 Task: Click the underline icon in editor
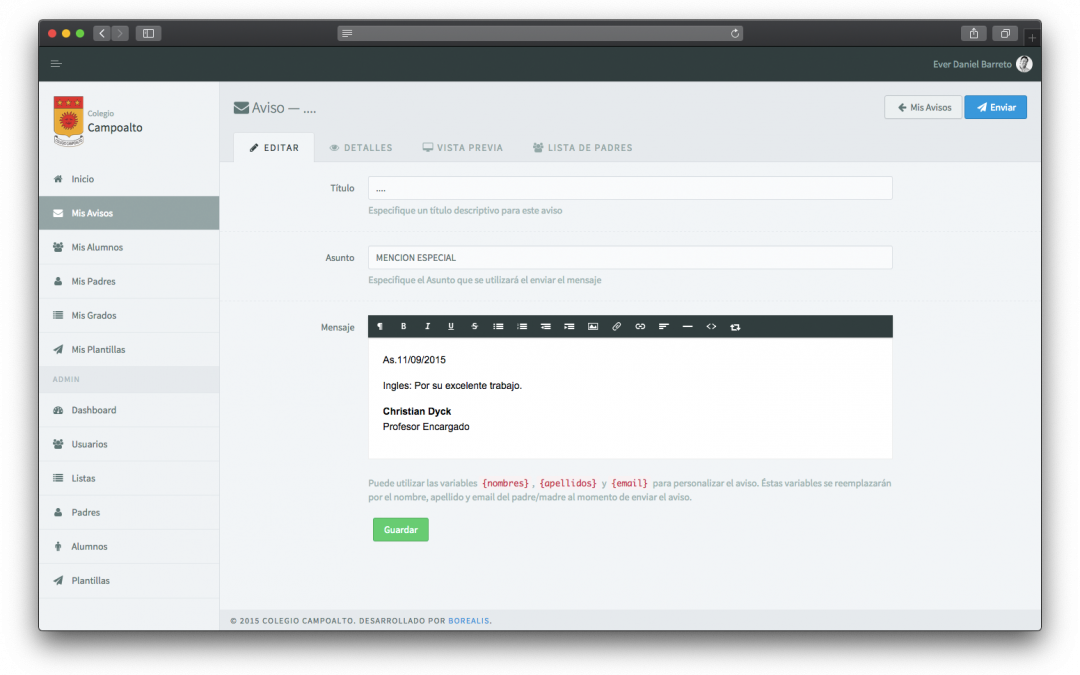[451, 327]
